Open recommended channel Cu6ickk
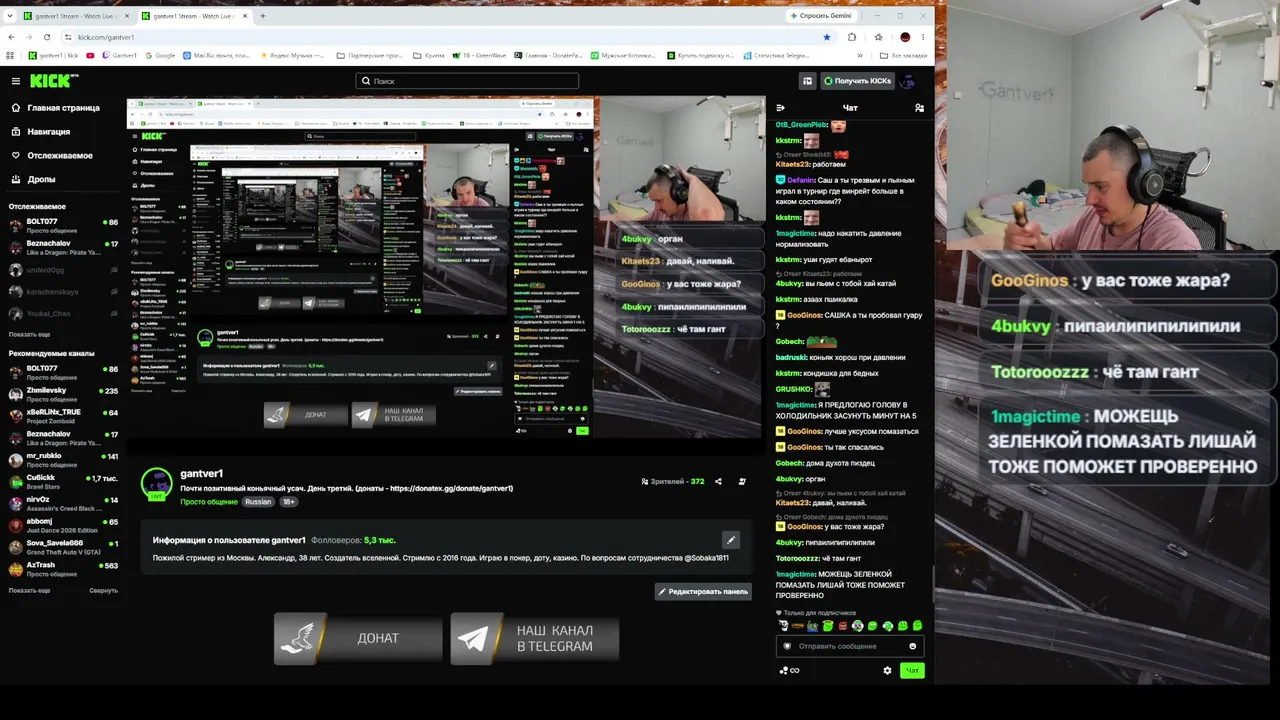The image size is (1280, 720). tap(63, 482)
